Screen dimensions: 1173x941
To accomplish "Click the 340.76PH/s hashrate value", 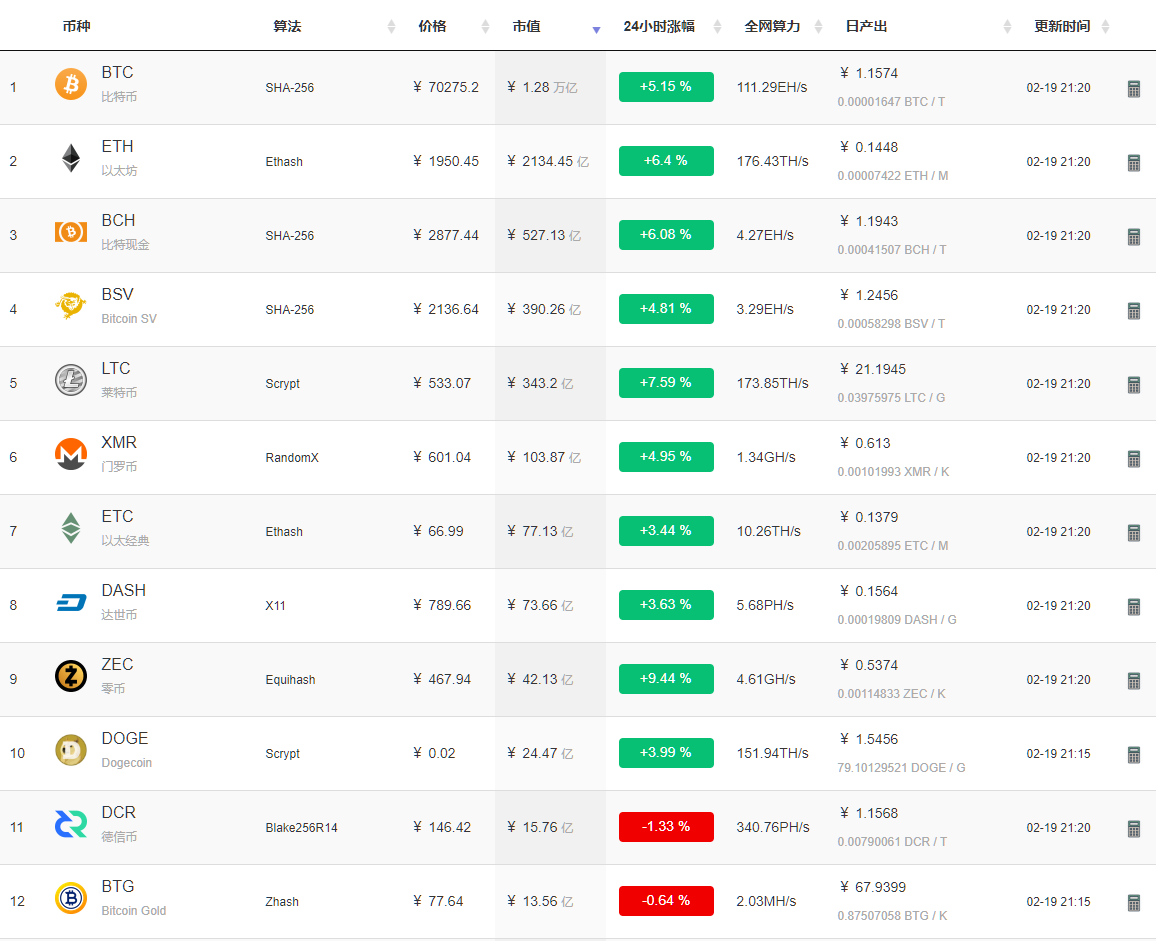I will tap(773, 827).
